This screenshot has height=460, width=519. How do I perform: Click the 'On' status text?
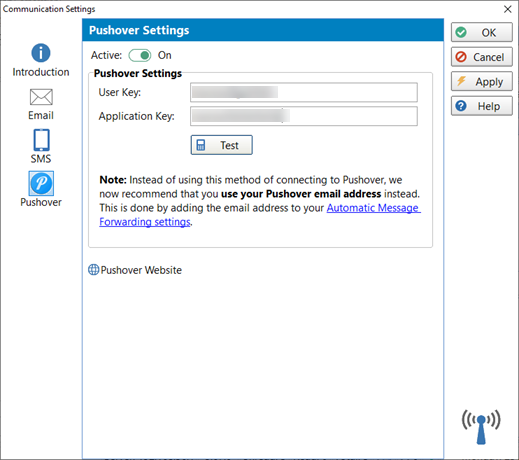(x=165, y=55)
